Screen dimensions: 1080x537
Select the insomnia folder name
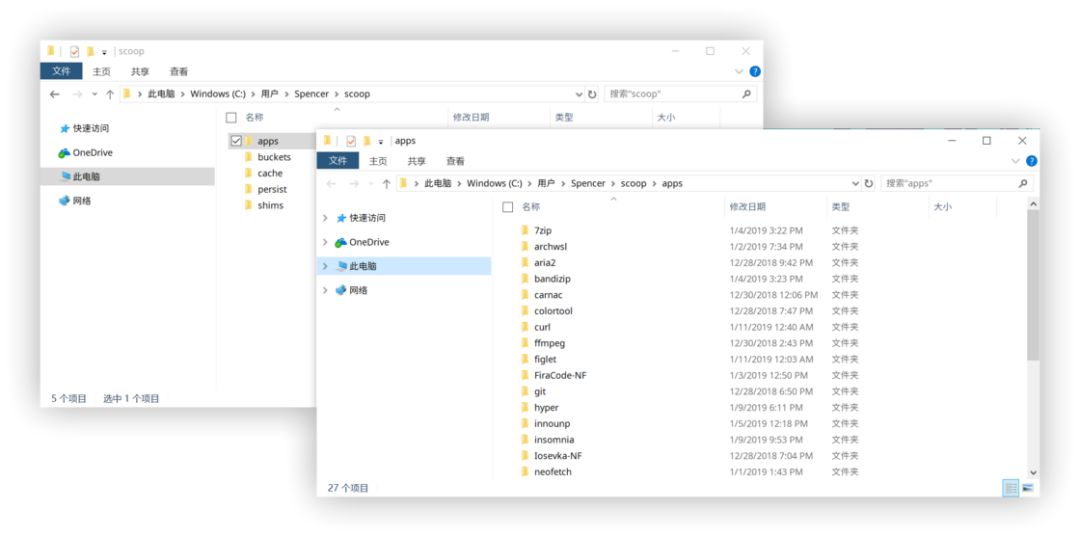click(x=554, y=440)
